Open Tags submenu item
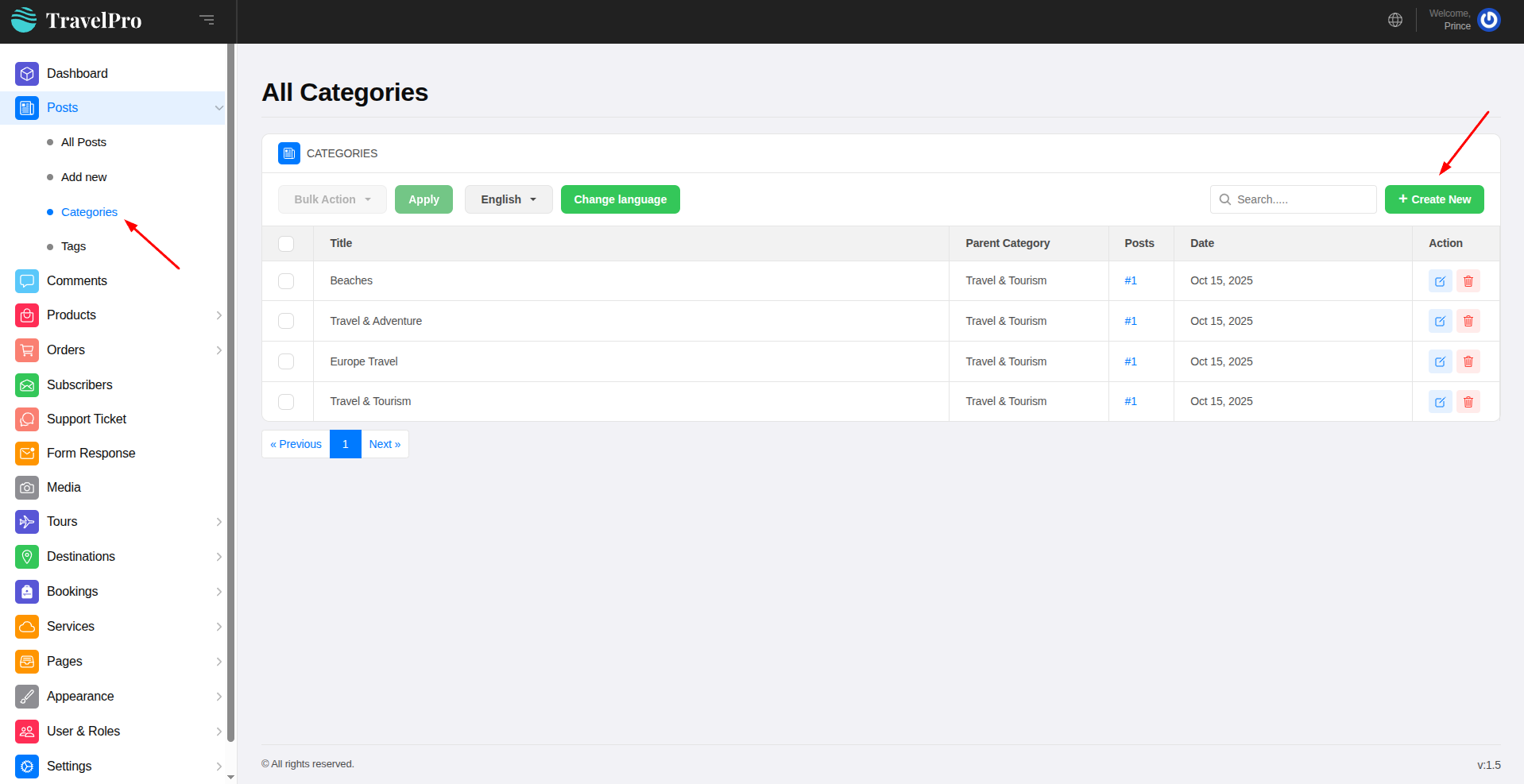The width and height of the screenshot is (1524, 784). (73, 246)
